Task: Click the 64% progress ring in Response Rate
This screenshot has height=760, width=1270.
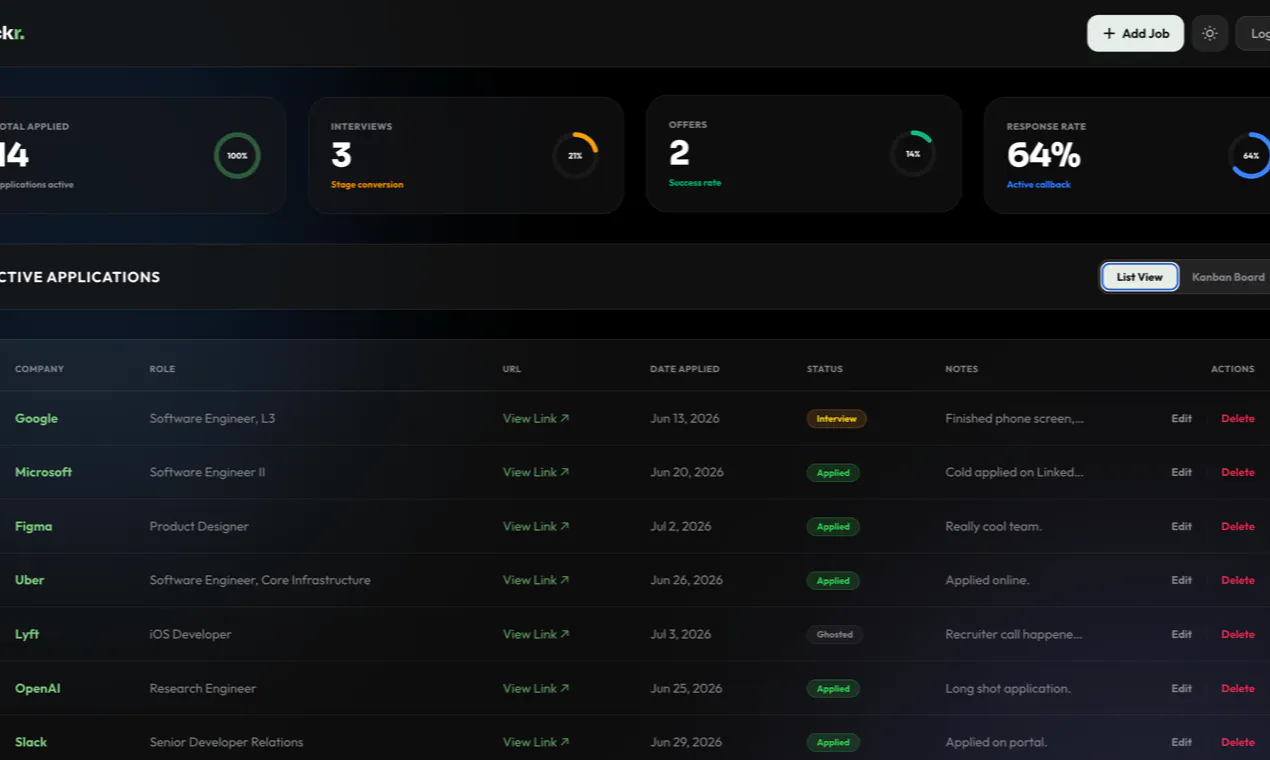Action: [x=1250, y=156]
